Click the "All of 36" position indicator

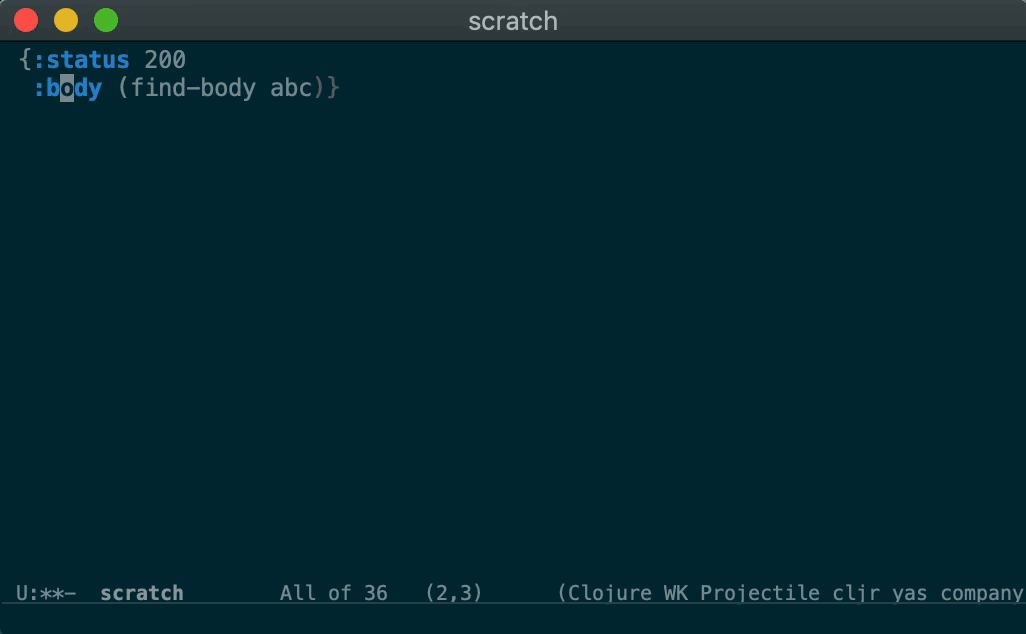click(x=333, y=593)
